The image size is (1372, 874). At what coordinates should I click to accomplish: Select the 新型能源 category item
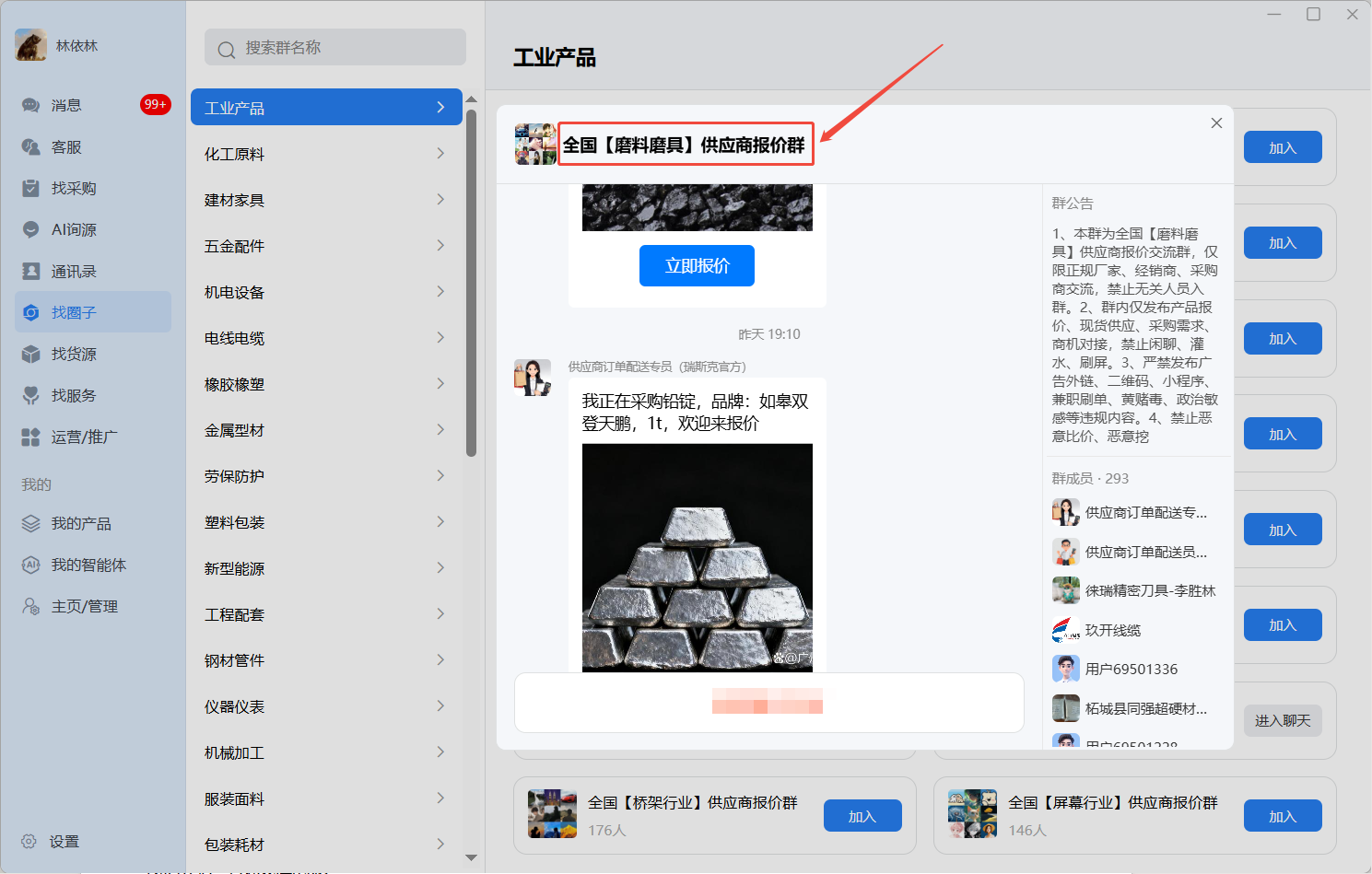[x=326, y=568]
